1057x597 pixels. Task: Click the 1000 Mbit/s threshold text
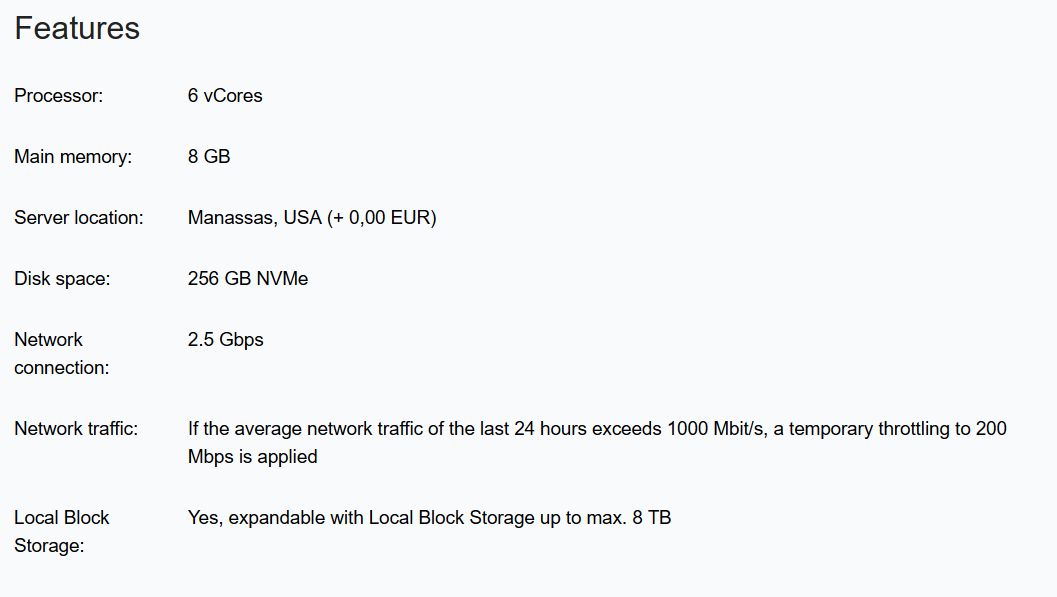click(717, 429)
